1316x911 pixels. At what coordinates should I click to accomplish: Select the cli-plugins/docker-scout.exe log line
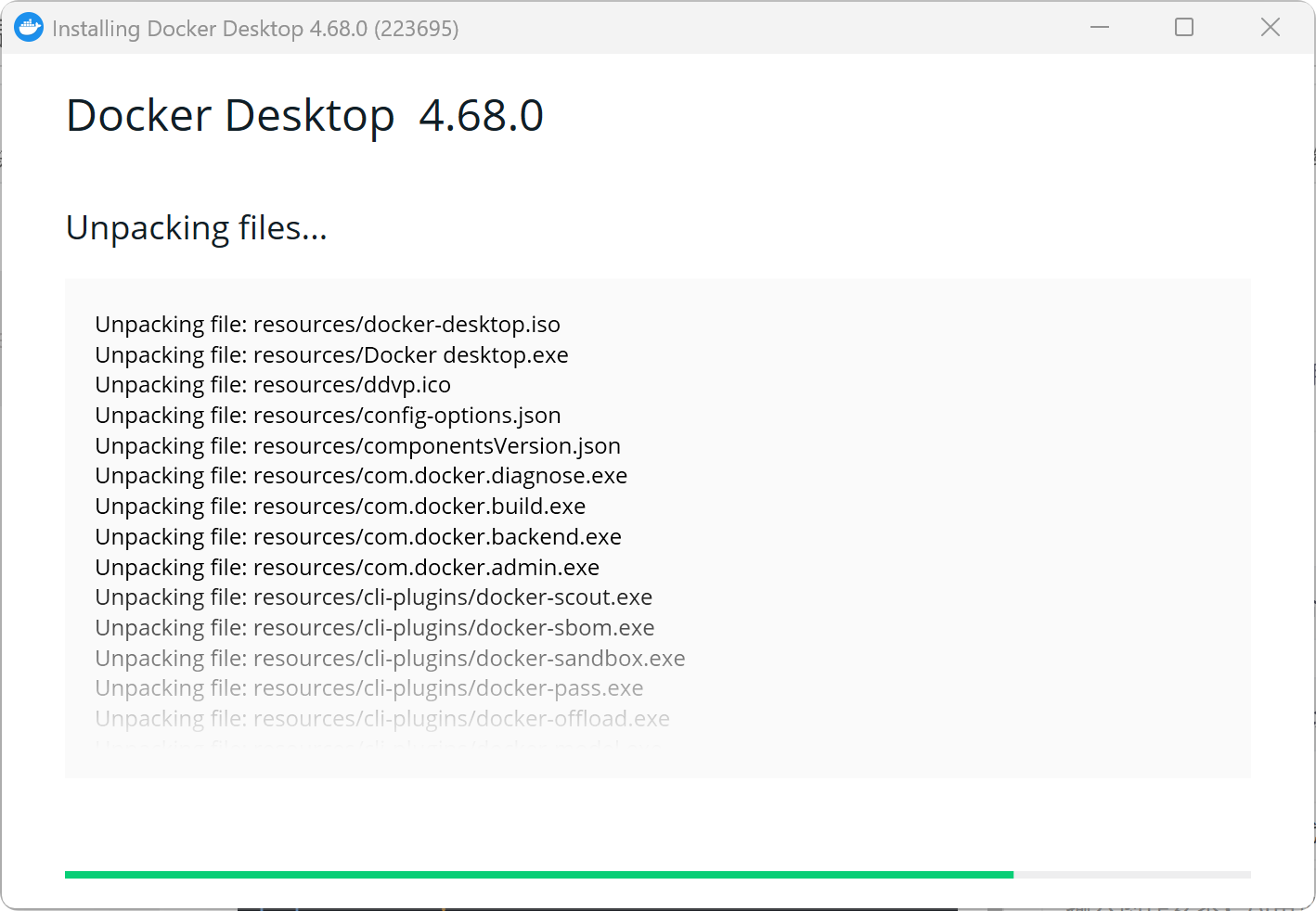coord(374,597)
